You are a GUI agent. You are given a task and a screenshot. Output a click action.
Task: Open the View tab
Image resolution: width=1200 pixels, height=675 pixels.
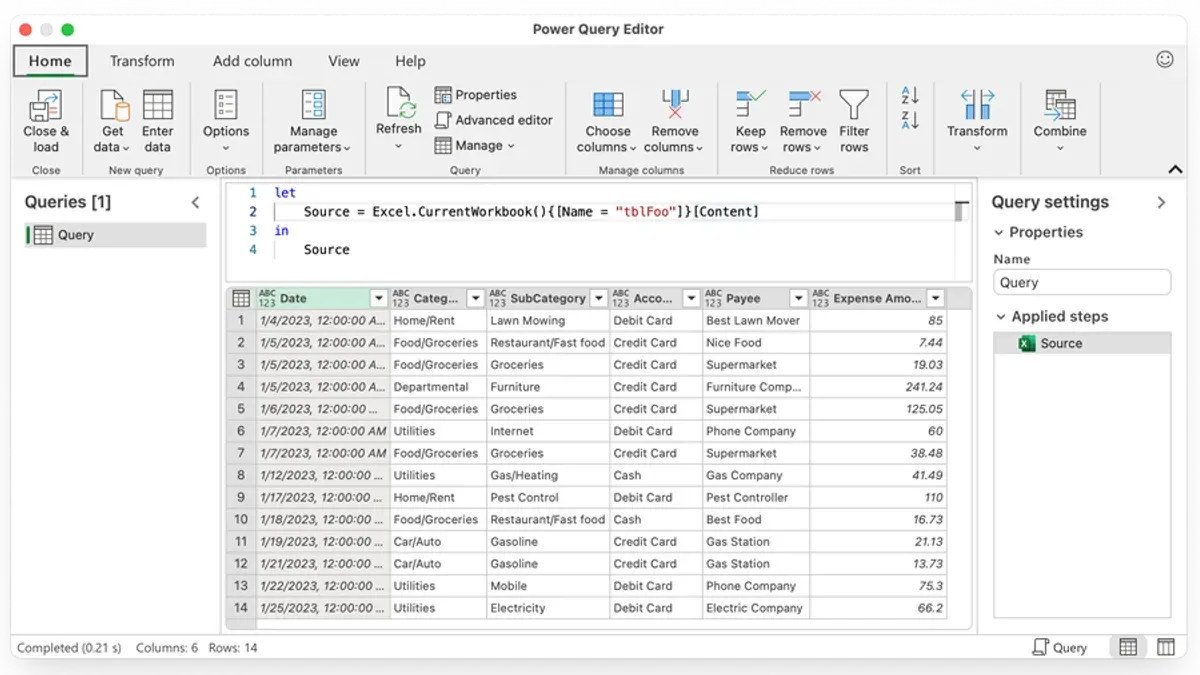pos(343,61)
